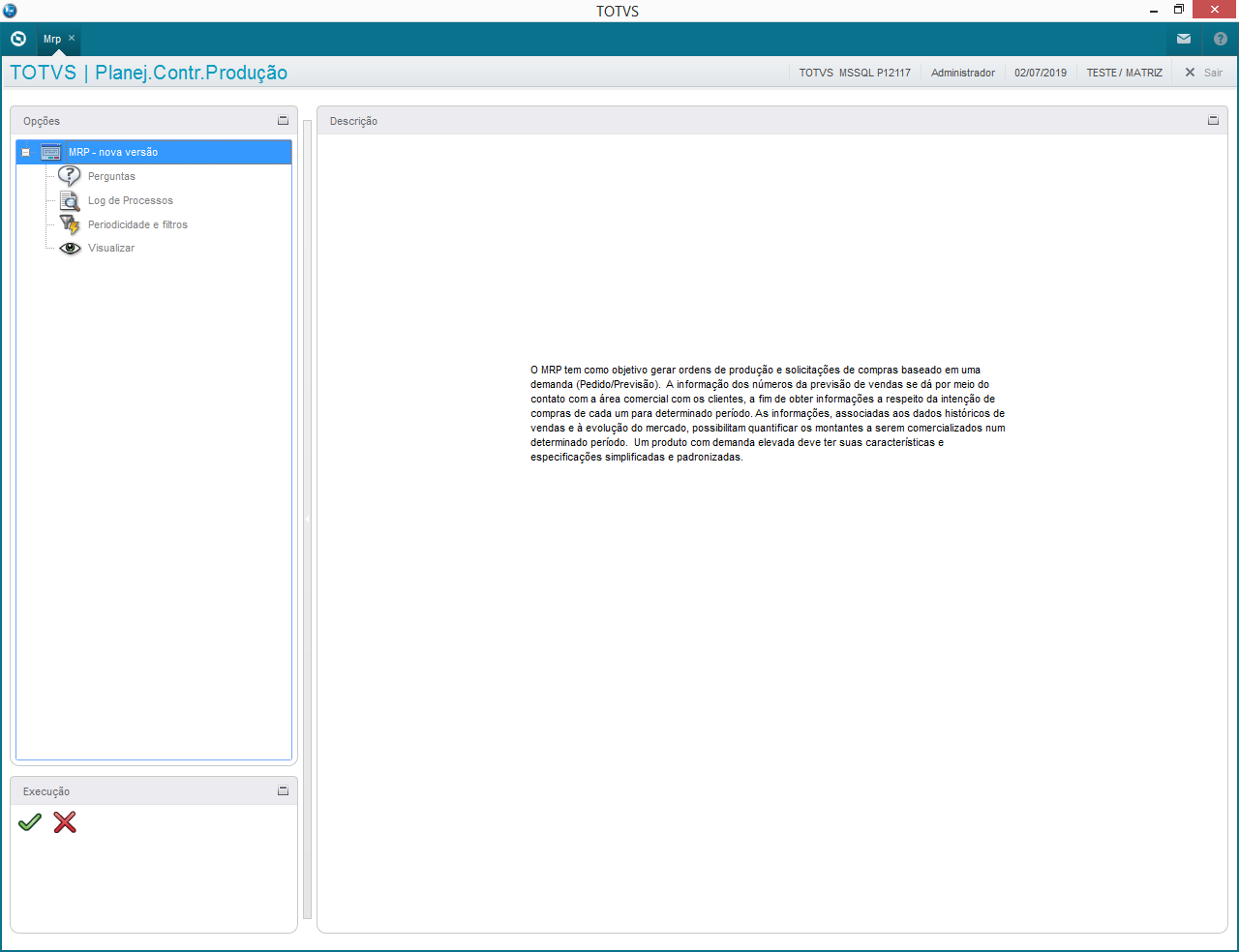Collapse the Descrição panel

pyautogui.click(x=1213, y=121)
